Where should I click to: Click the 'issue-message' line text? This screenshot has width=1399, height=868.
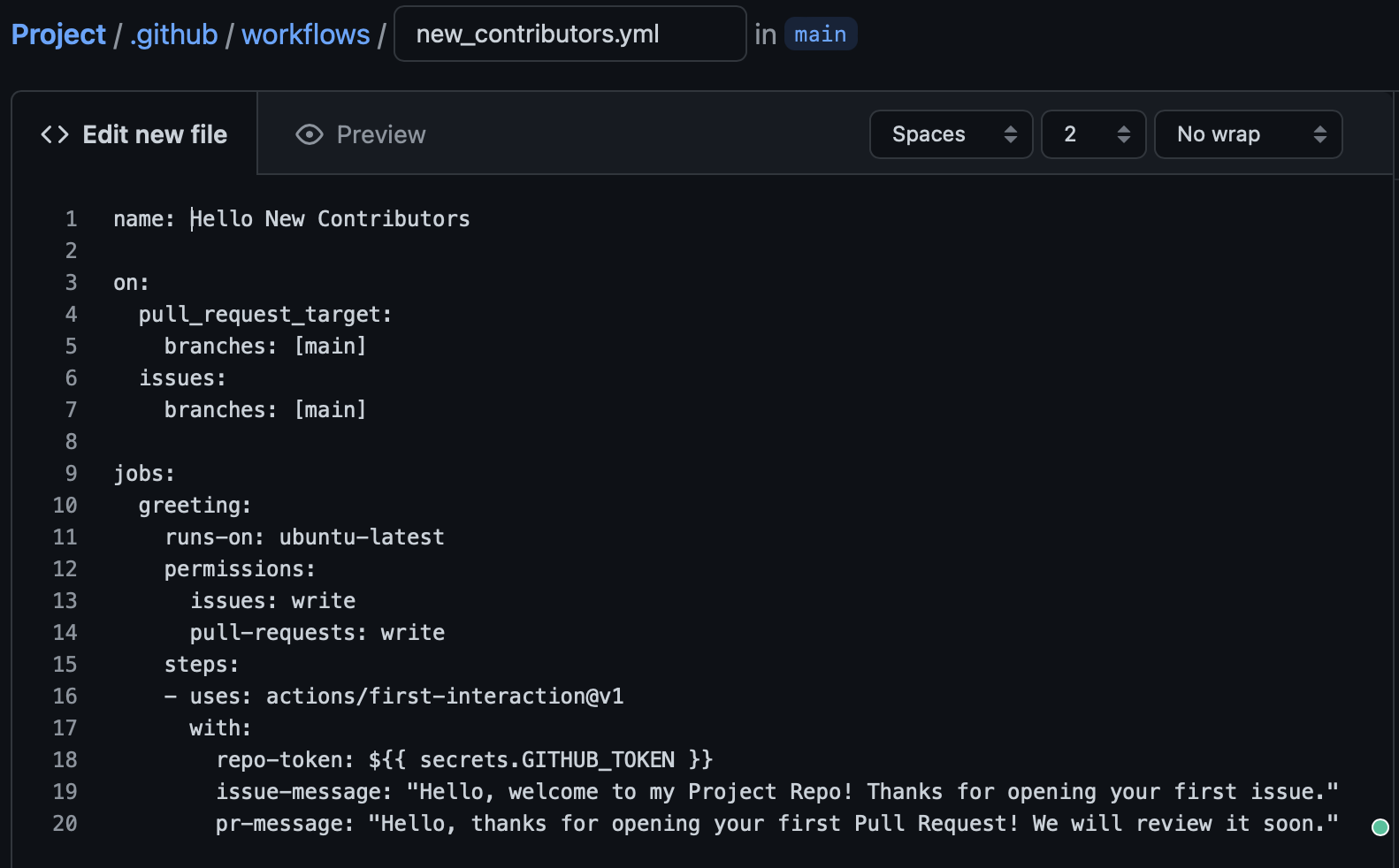tap(777, 792)
